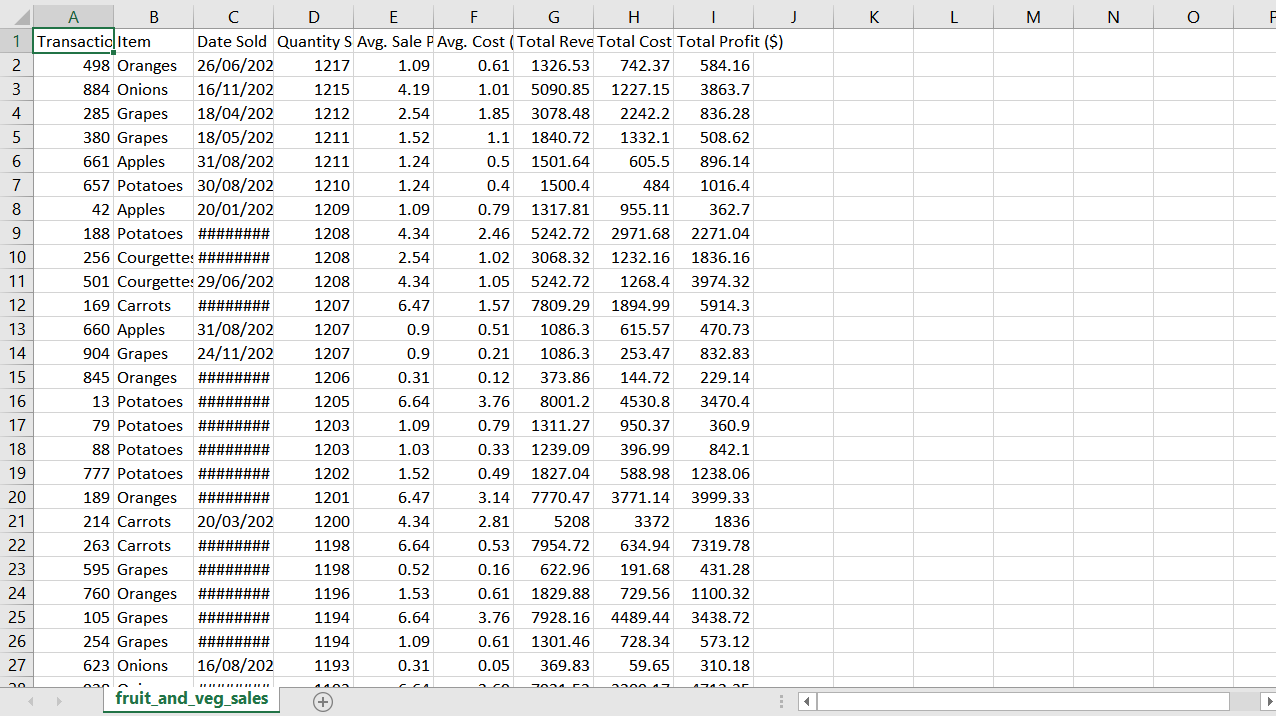This screenshot has width=1276, height=716.
Task: Select the Transaction header cell in A1
Action: click(73, 42)
